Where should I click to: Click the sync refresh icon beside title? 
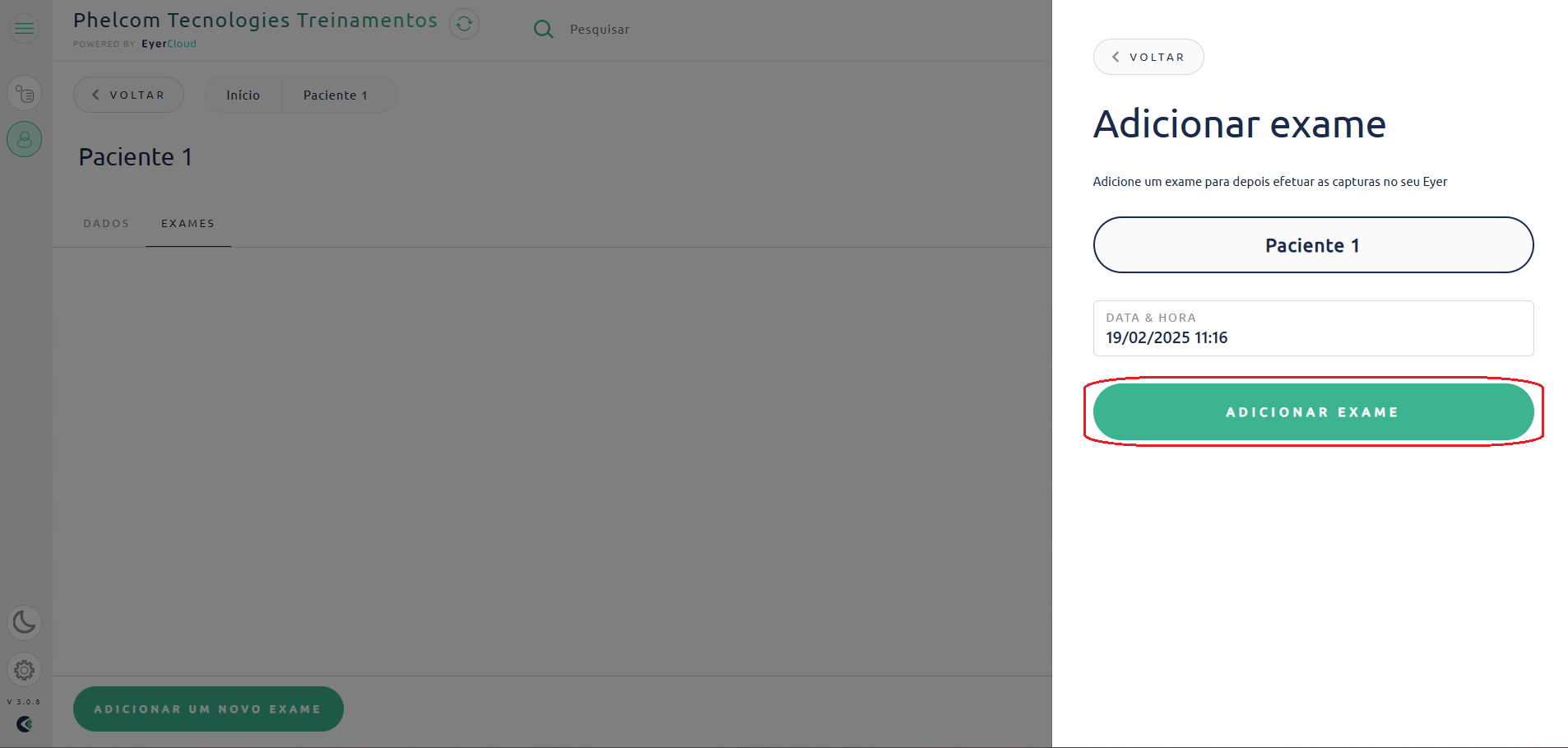tap(464, 24)
